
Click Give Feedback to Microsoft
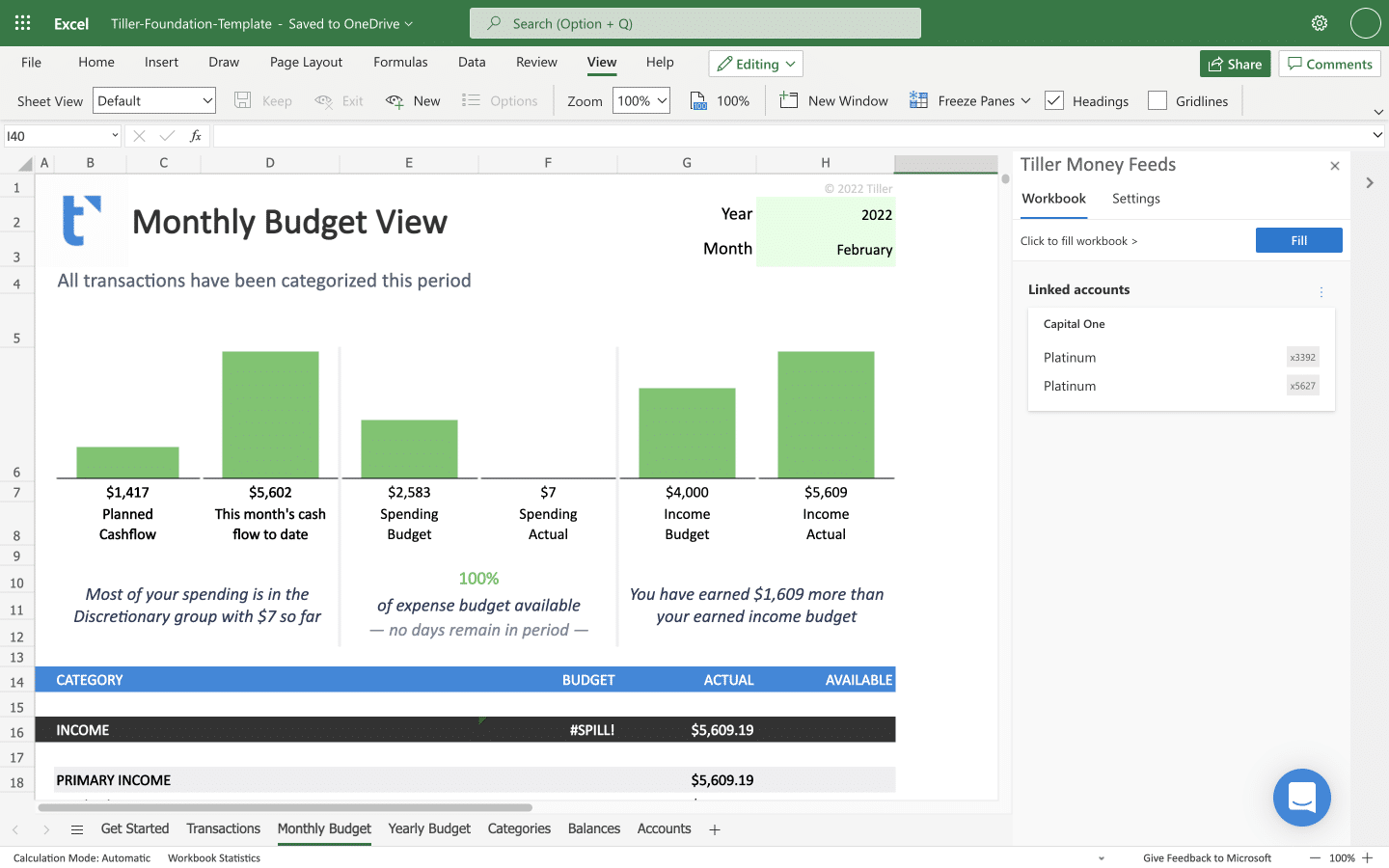[1207, 858]
